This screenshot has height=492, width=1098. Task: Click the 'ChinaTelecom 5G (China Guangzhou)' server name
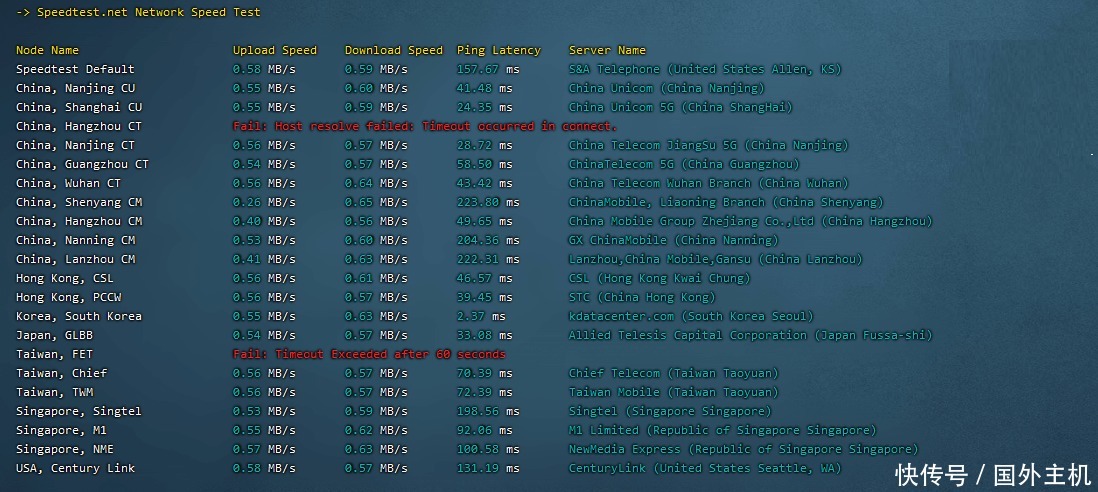684,164
